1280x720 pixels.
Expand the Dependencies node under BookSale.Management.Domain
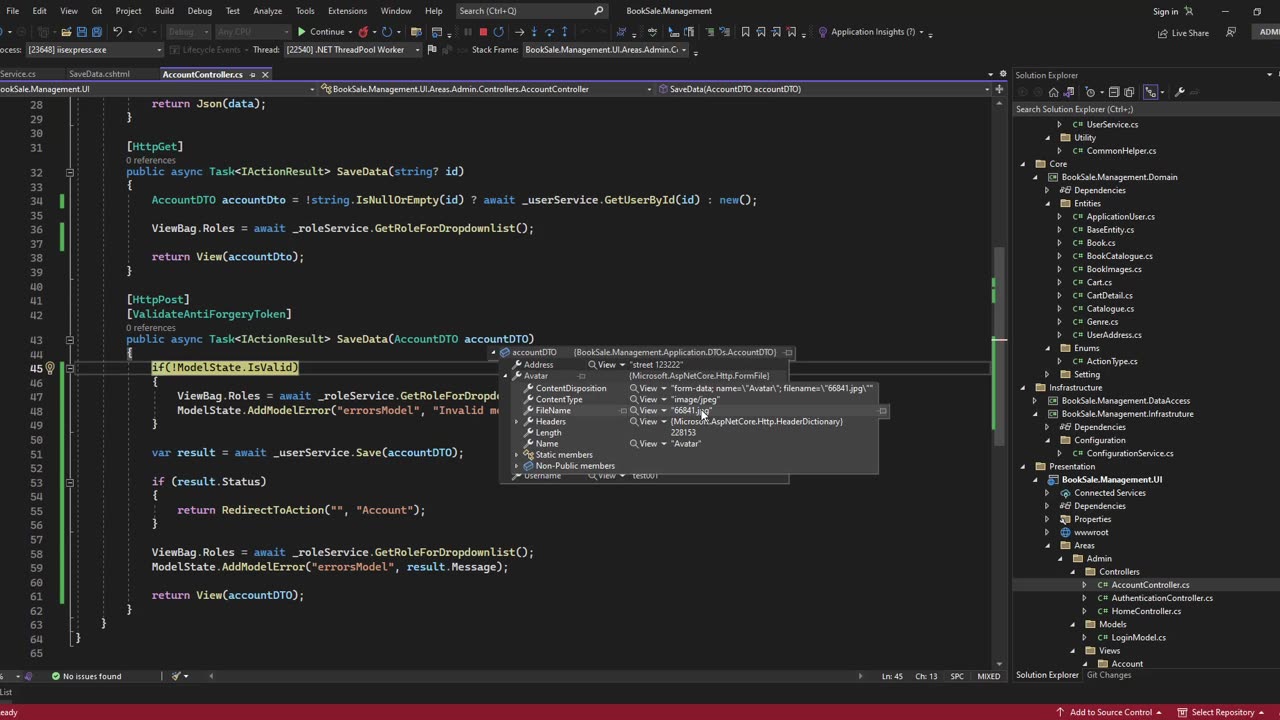1048,190
